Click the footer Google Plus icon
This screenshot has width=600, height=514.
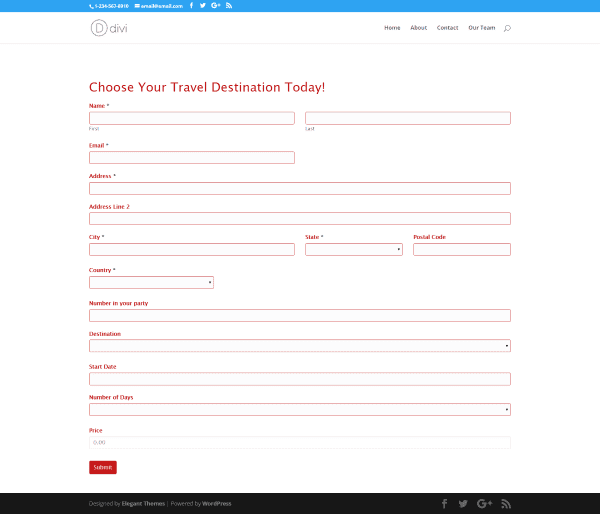485,503
